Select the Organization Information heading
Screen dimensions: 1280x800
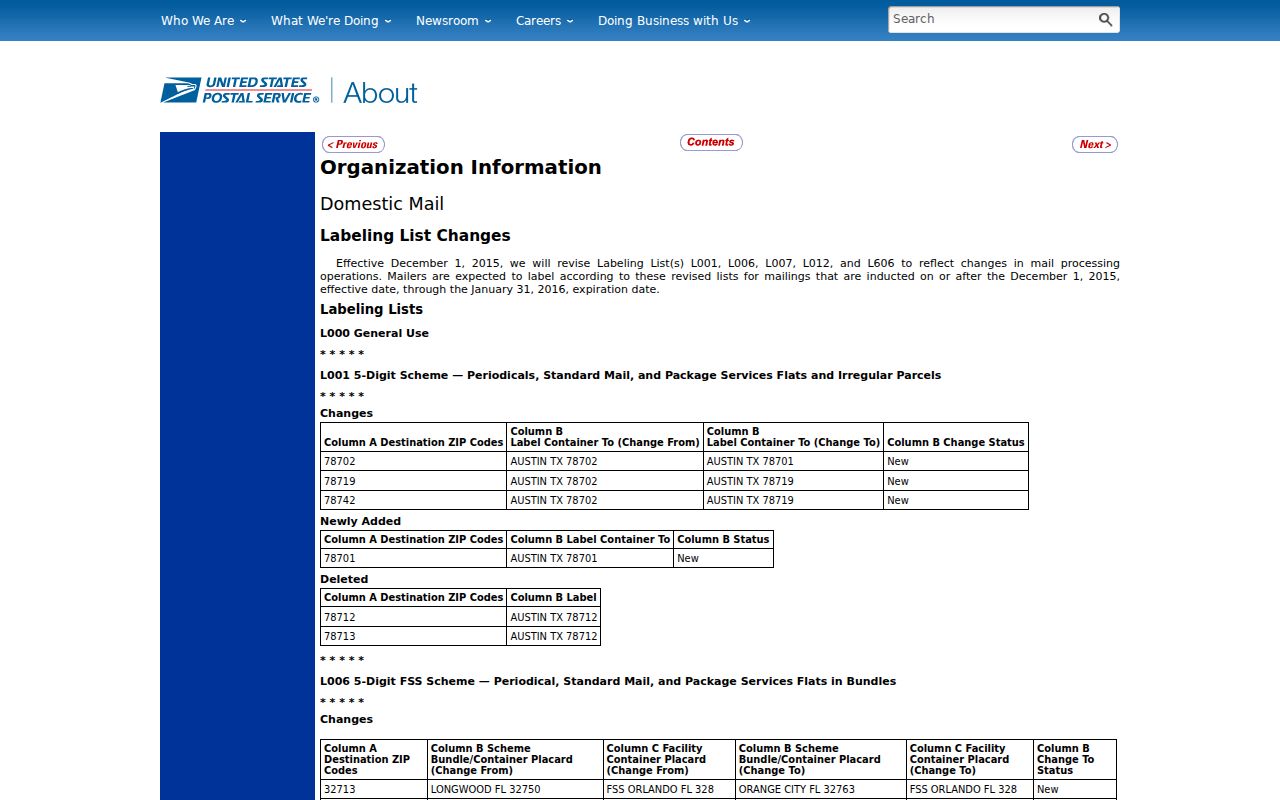461,167
